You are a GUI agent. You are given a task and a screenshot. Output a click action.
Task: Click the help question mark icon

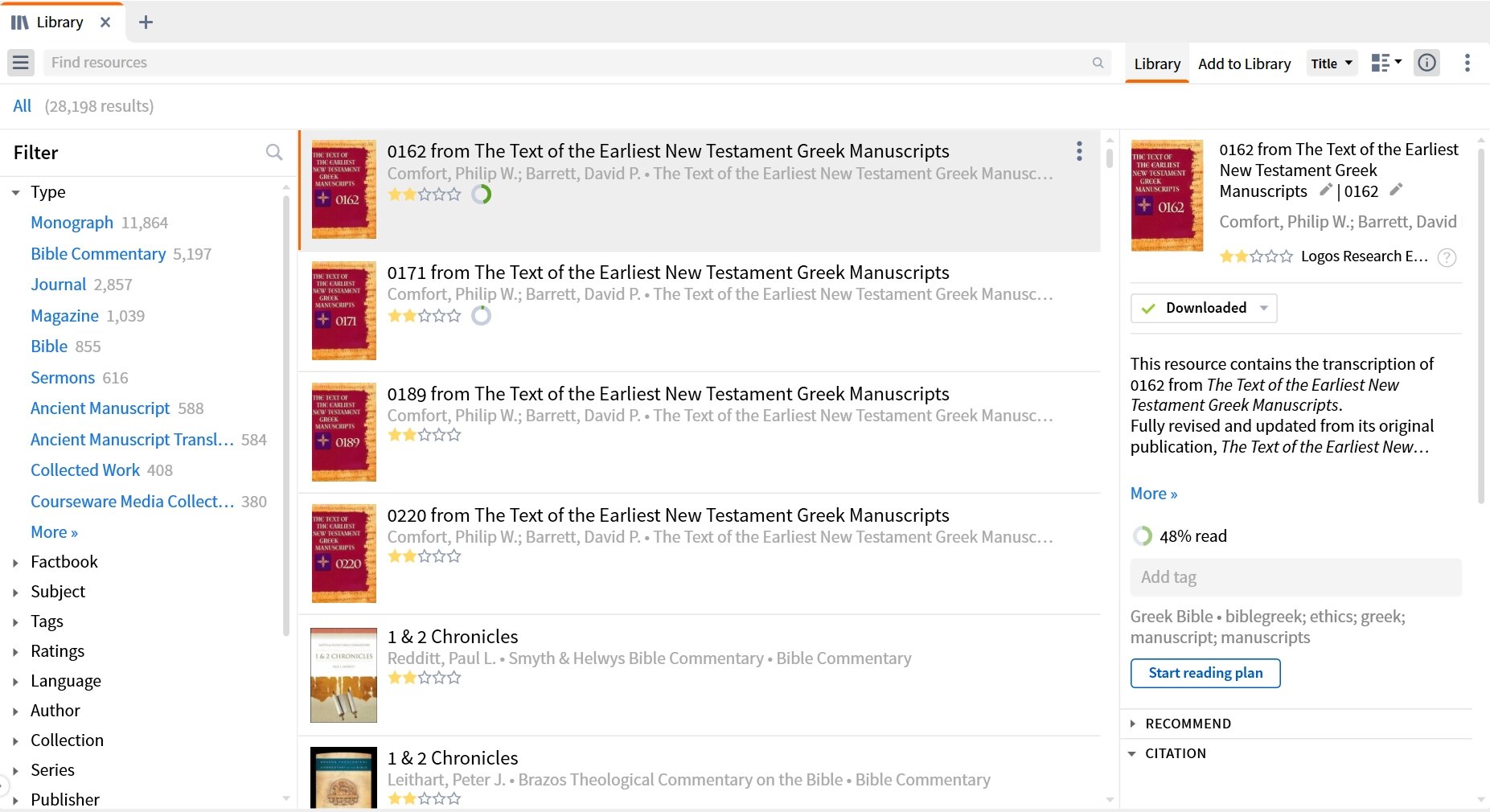1447,257
